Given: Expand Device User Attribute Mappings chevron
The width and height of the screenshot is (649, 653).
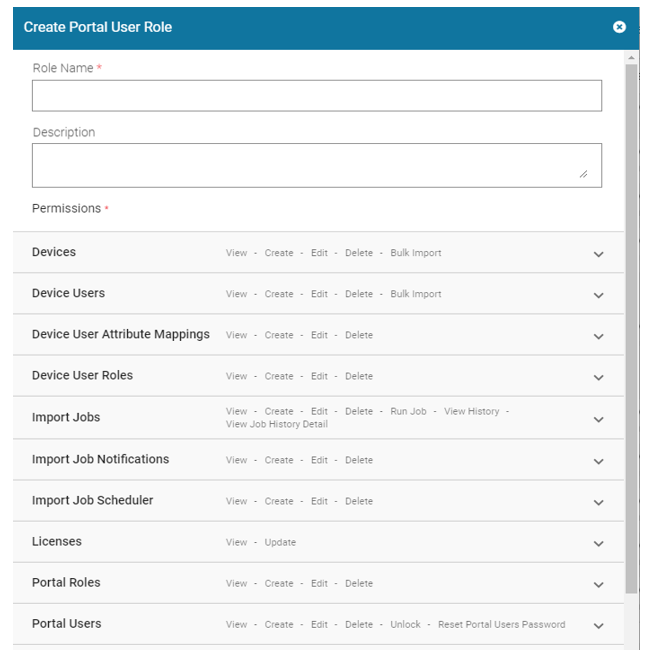Looking at the screenshot, I should pos(598,336).
